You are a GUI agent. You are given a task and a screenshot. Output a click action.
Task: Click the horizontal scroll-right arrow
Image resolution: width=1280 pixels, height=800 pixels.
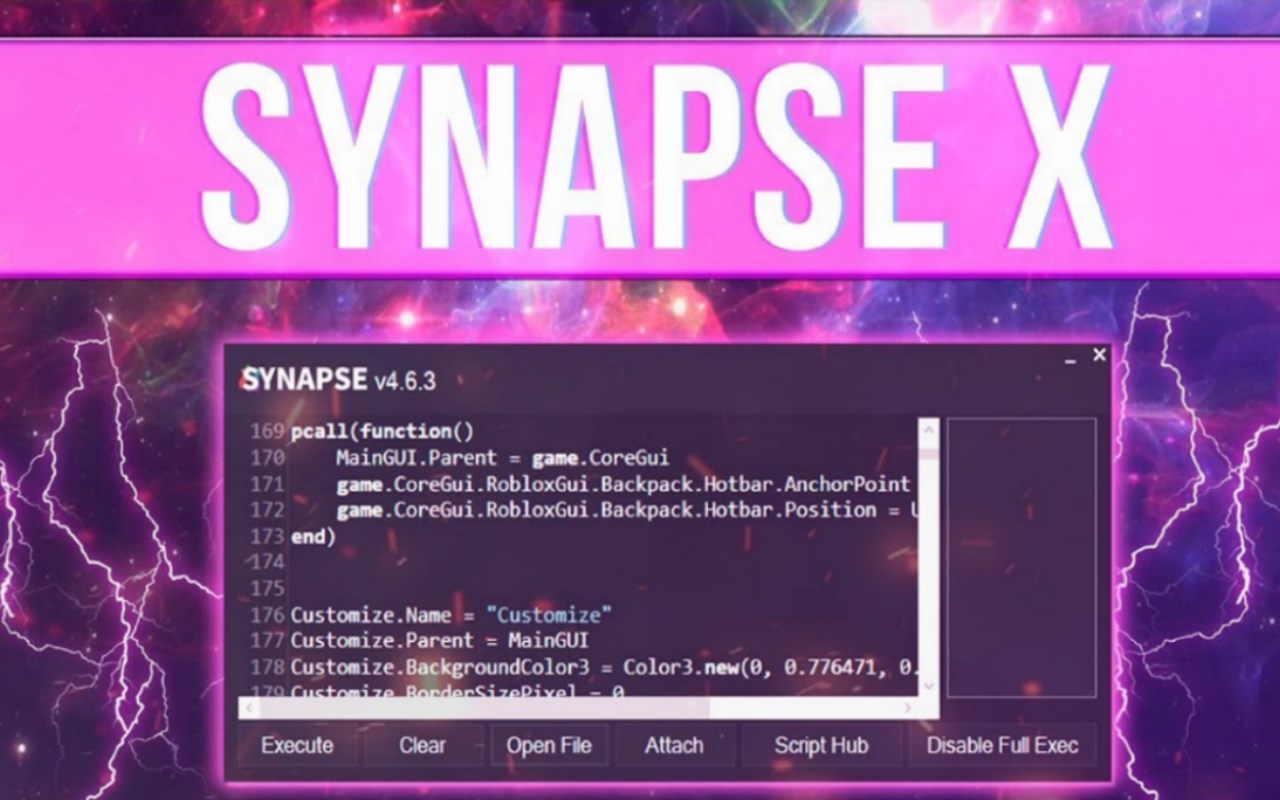pos(908,708)
